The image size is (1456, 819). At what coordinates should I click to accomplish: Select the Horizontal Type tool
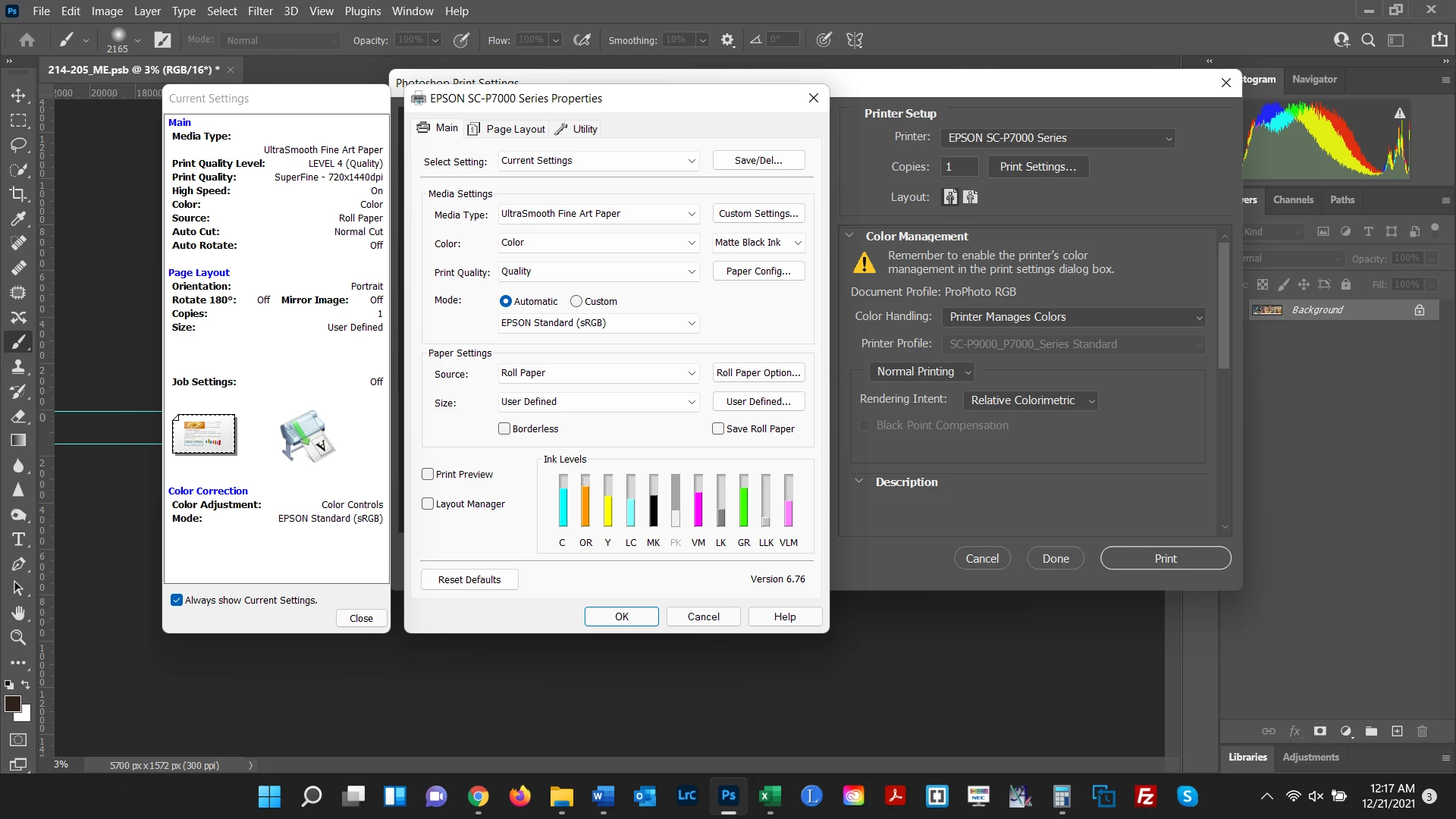pyautogui.click(x=18, y=540)
